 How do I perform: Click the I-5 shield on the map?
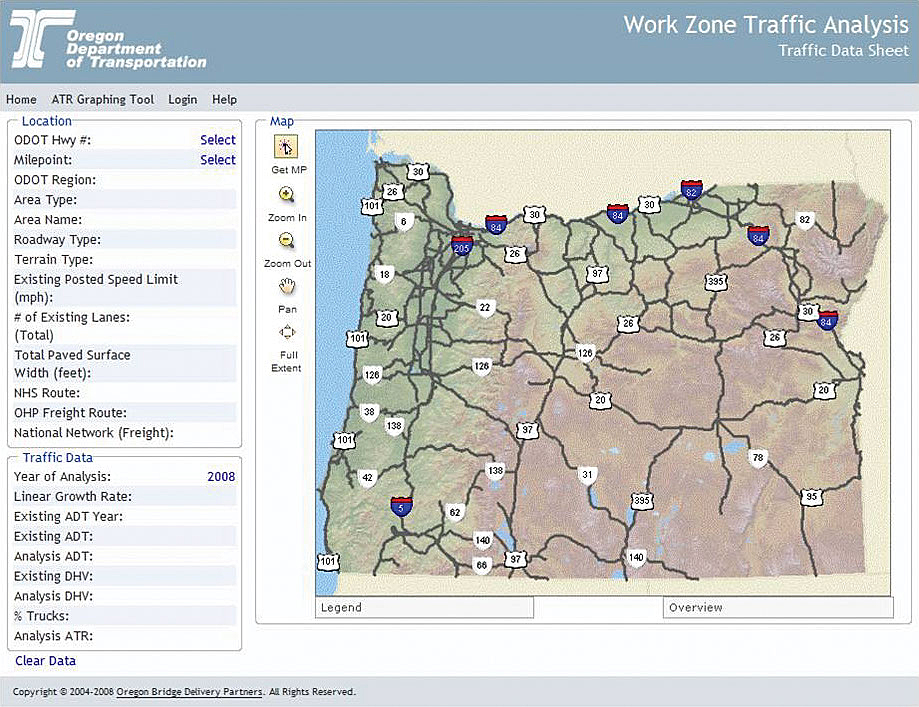401,507
